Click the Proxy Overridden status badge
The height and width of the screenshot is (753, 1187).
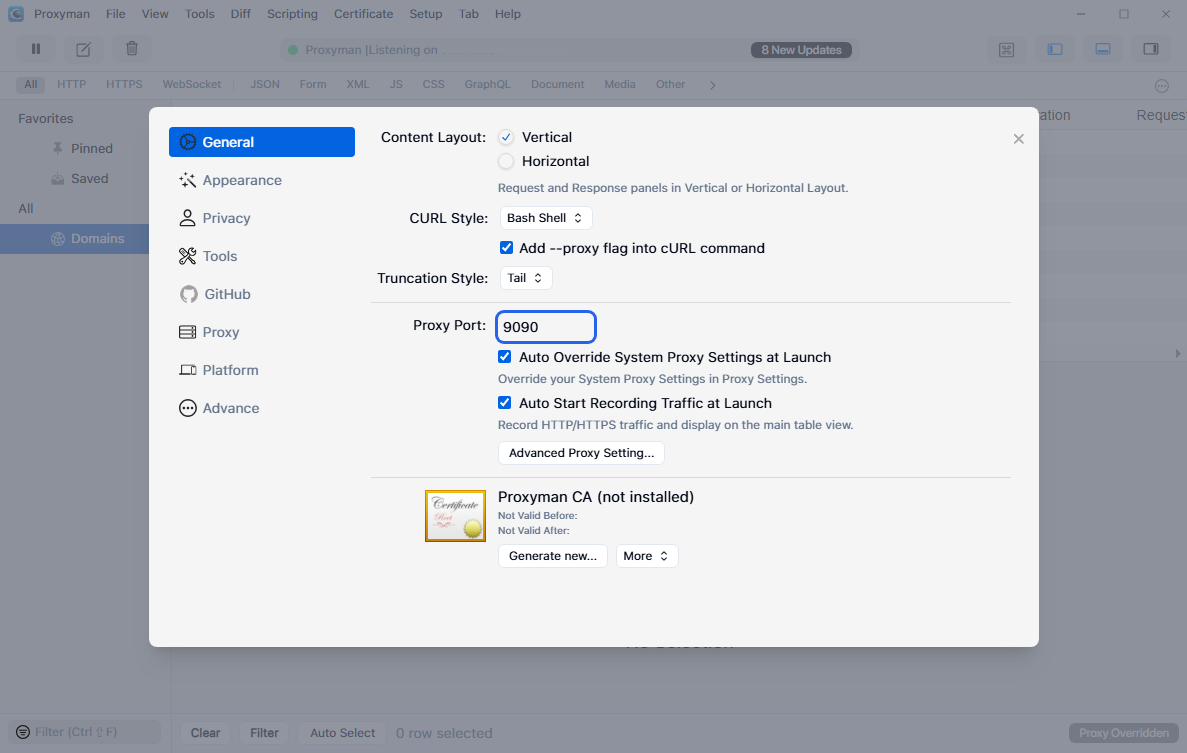pos(1124,733)
